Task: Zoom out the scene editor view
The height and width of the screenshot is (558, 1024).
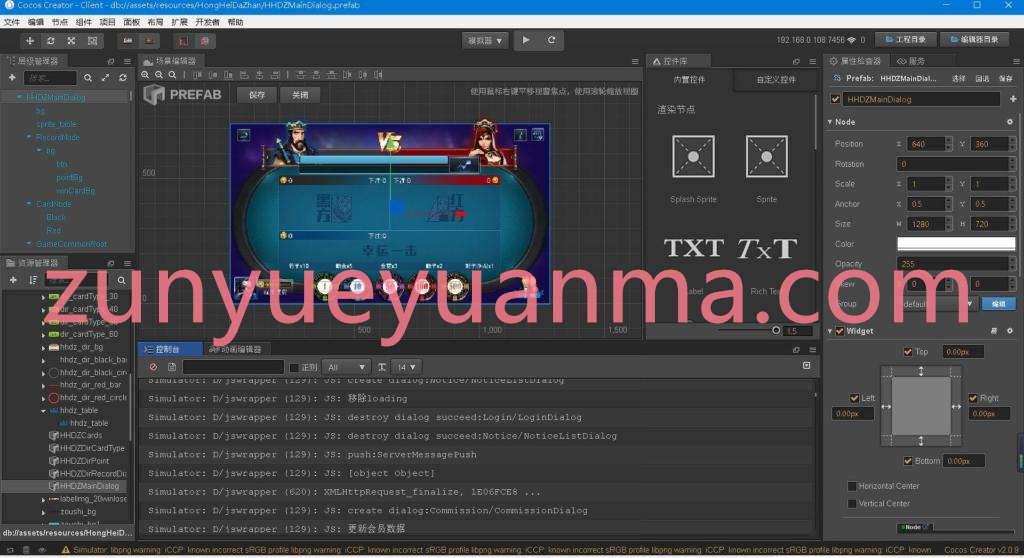Action: 159,75
